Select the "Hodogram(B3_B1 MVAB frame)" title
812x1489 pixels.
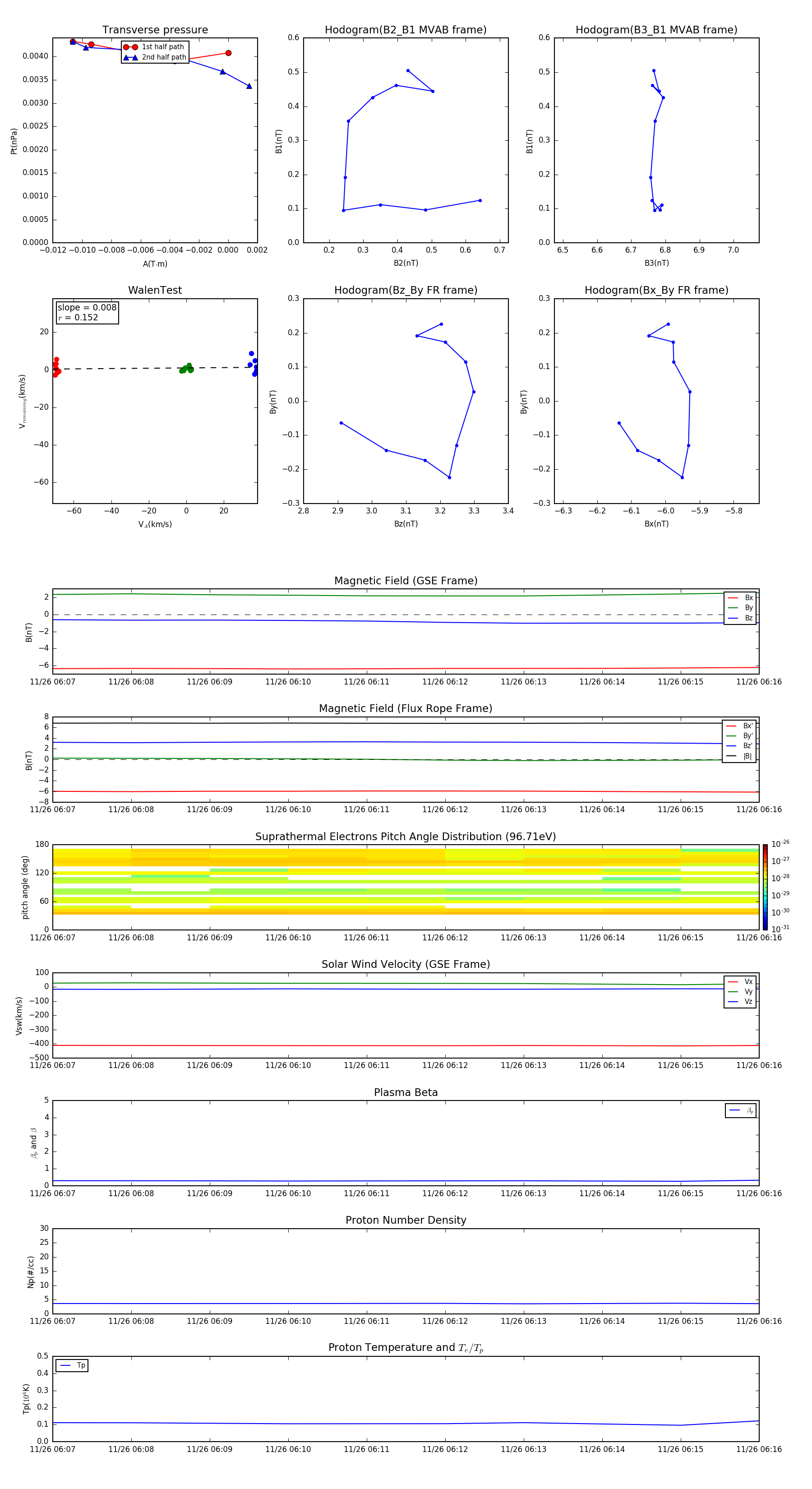[x=656, y=30]
